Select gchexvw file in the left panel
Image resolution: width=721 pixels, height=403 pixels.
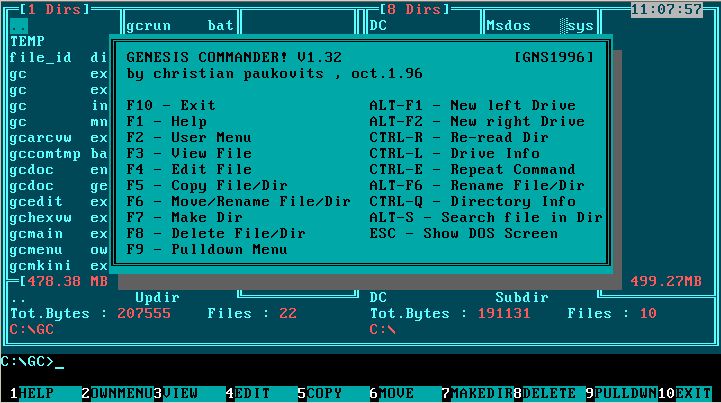click(x=58, y=218)
